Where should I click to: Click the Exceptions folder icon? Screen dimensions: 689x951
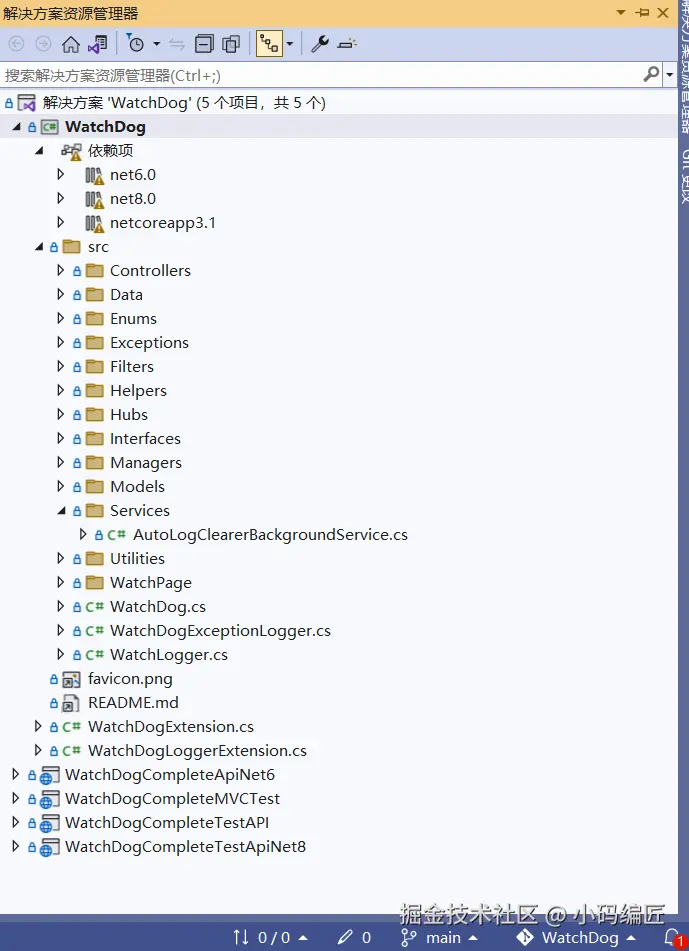(x=95, y=343)
